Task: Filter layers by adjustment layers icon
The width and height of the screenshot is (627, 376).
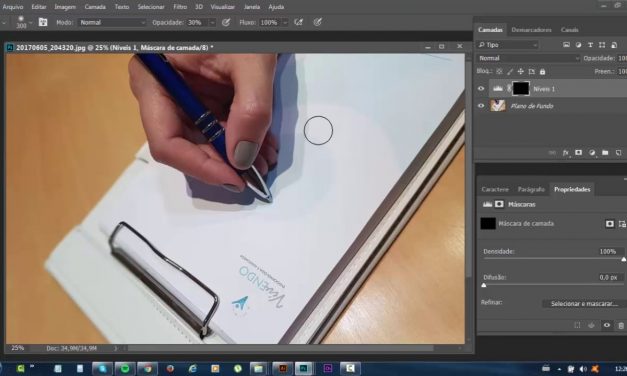Action: (578, 45)
